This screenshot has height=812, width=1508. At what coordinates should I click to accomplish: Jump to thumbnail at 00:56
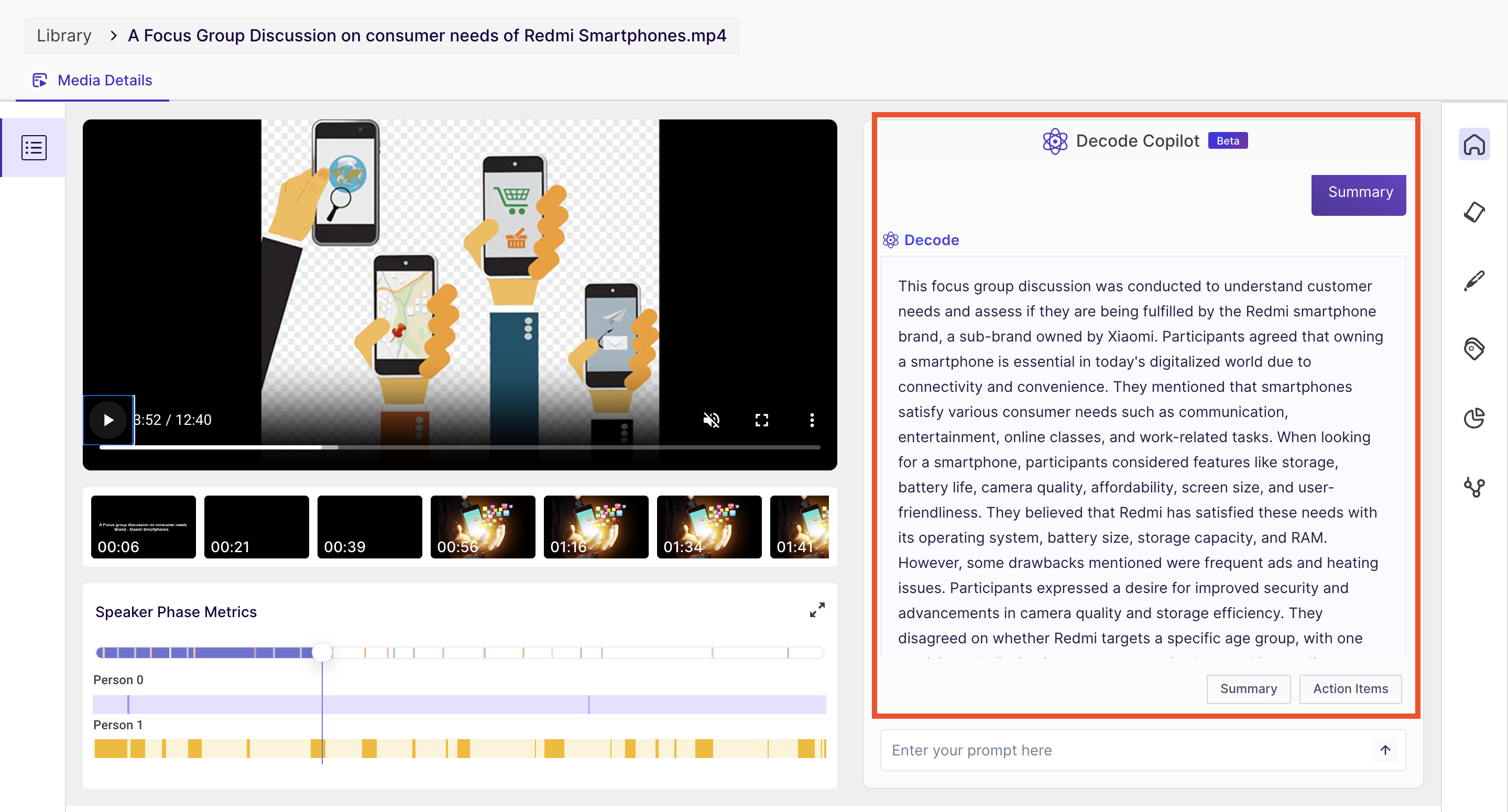point(483,527)
